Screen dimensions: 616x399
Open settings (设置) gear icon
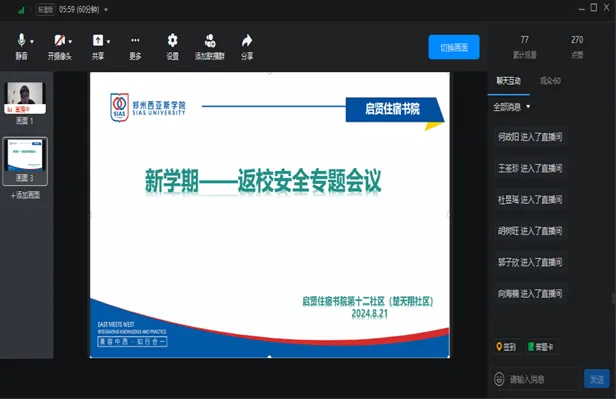tap(172, 40)
